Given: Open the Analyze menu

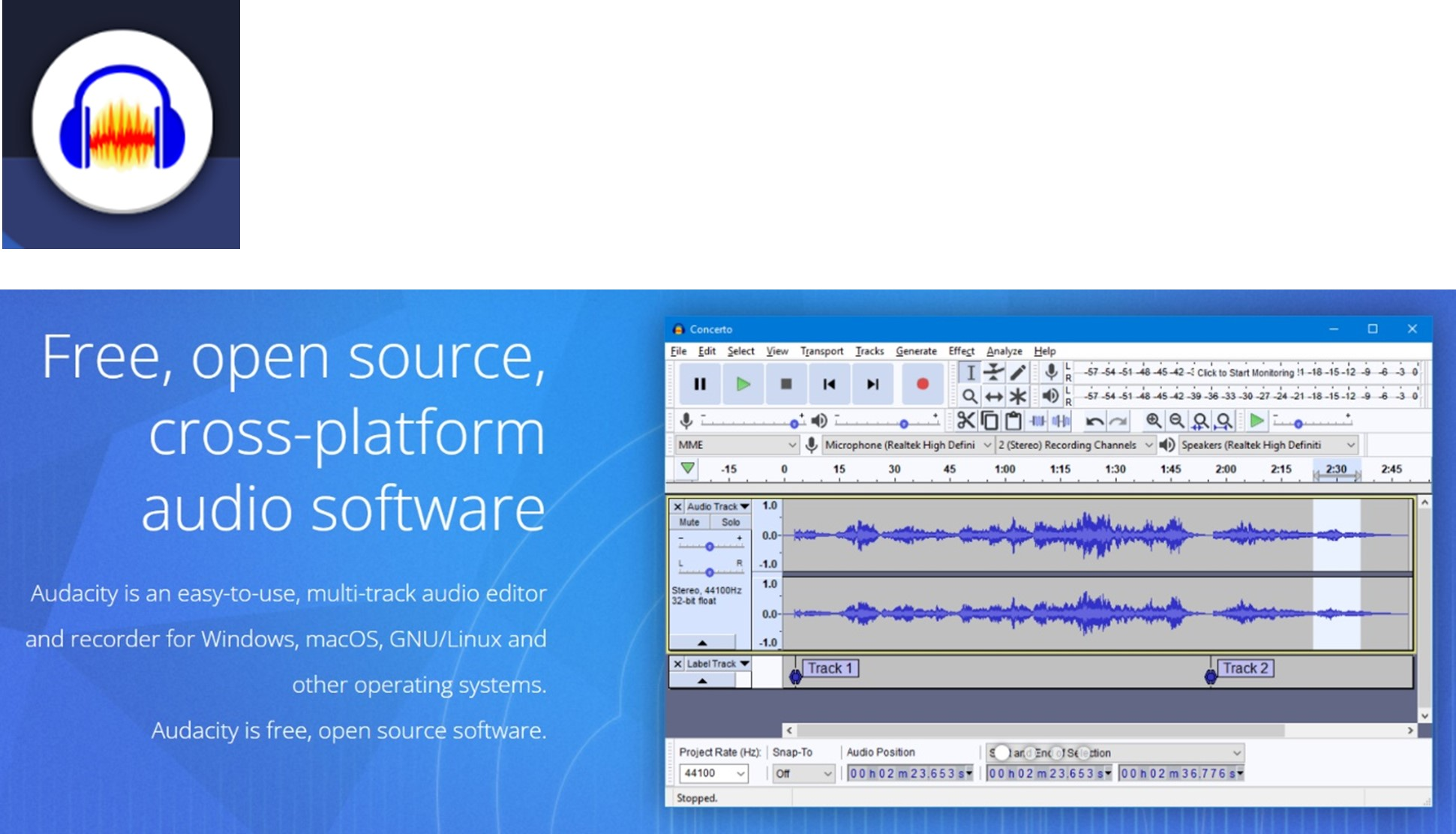Looking at the screenshot, I should point(1004,351).
